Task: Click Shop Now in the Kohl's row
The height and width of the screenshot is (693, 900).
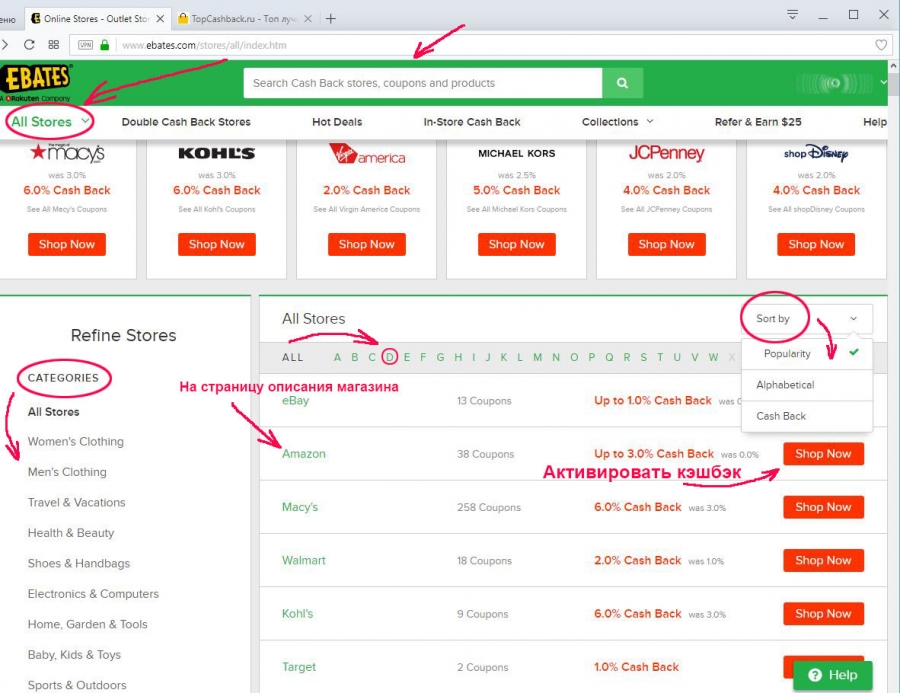Action: [x=823, y=614]
